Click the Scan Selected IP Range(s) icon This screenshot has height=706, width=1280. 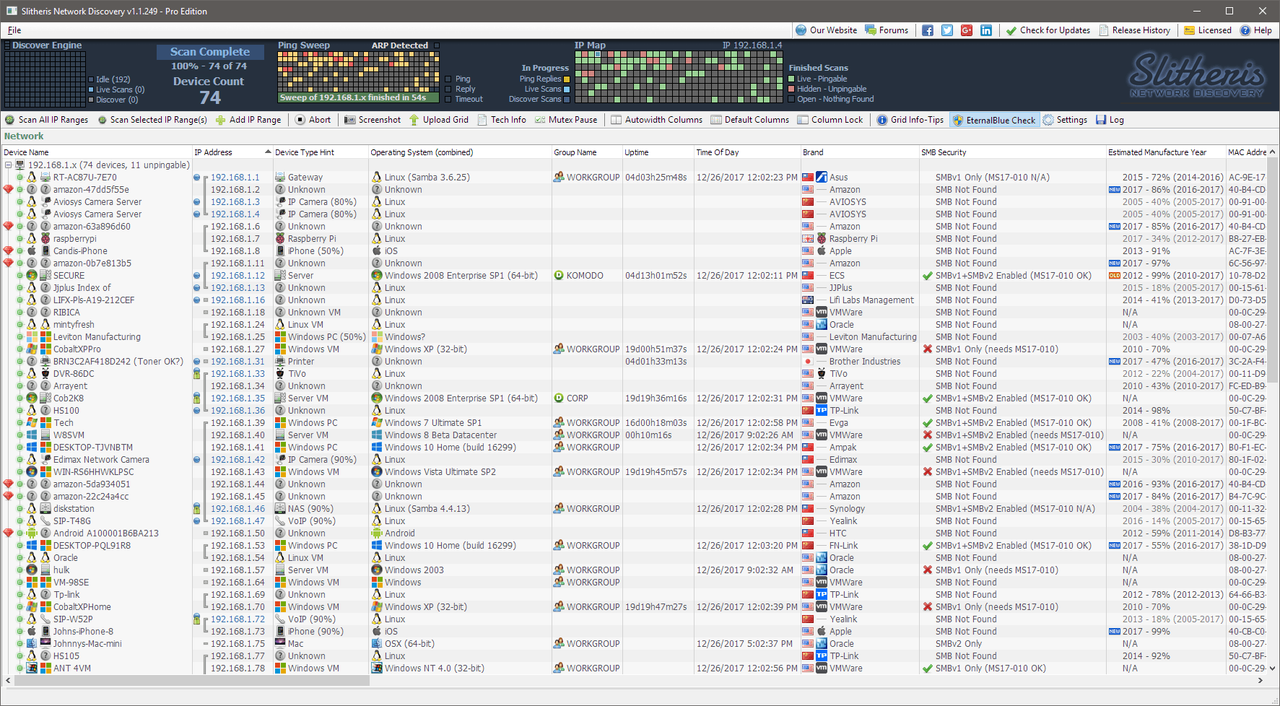point(101,120)
